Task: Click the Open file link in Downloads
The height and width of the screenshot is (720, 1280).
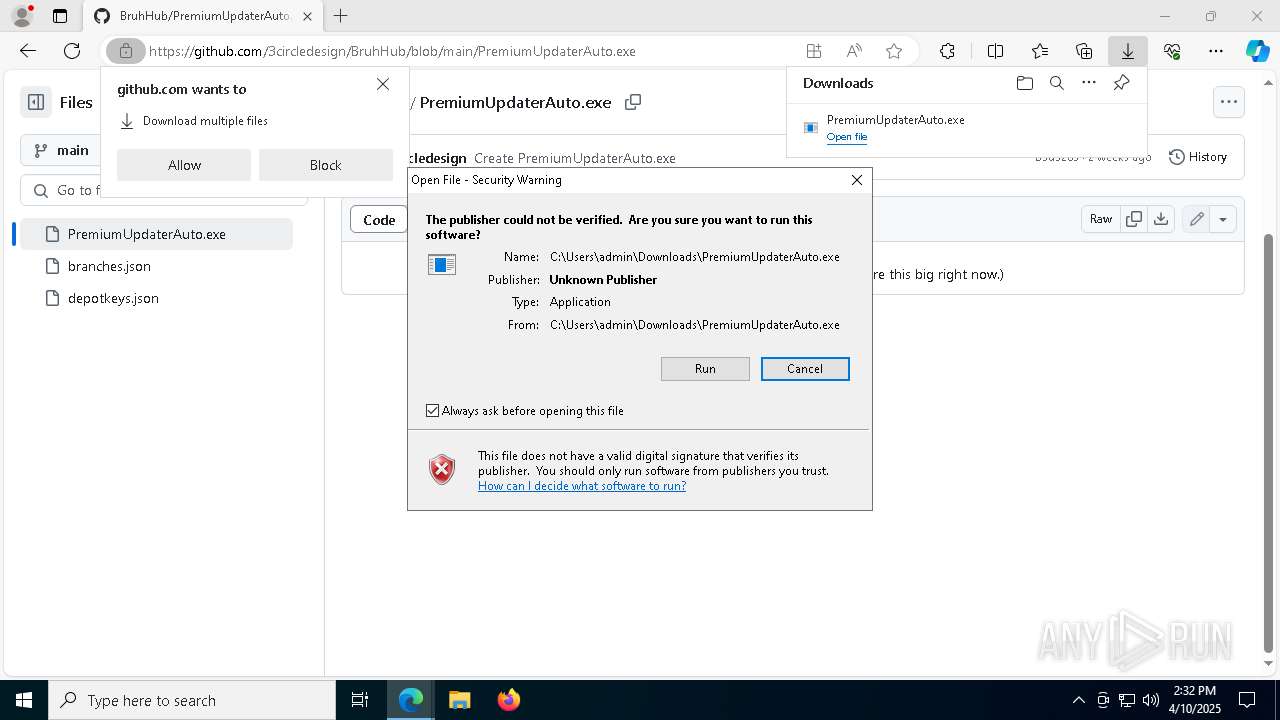Action: point(847,137)
